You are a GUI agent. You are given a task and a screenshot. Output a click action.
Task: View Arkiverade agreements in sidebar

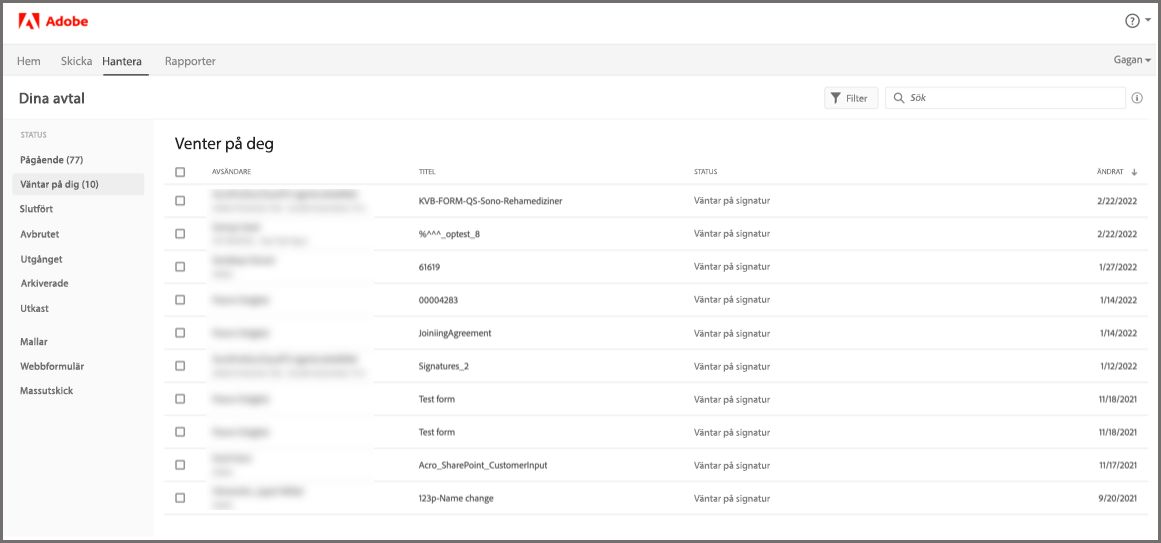point(44,284)
